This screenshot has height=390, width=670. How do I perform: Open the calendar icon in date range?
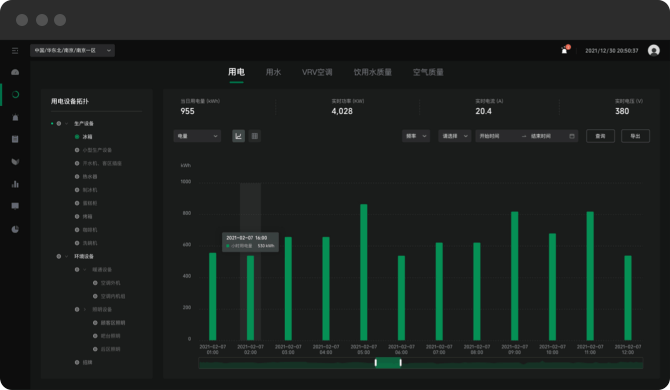click(572, 136)
